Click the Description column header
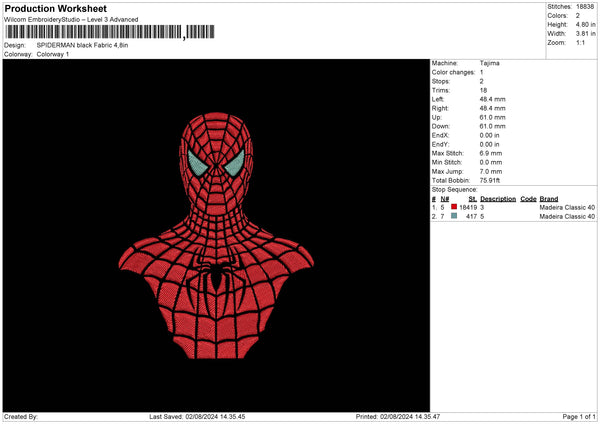This screenshot has width=600, height=424. point(497,199)
